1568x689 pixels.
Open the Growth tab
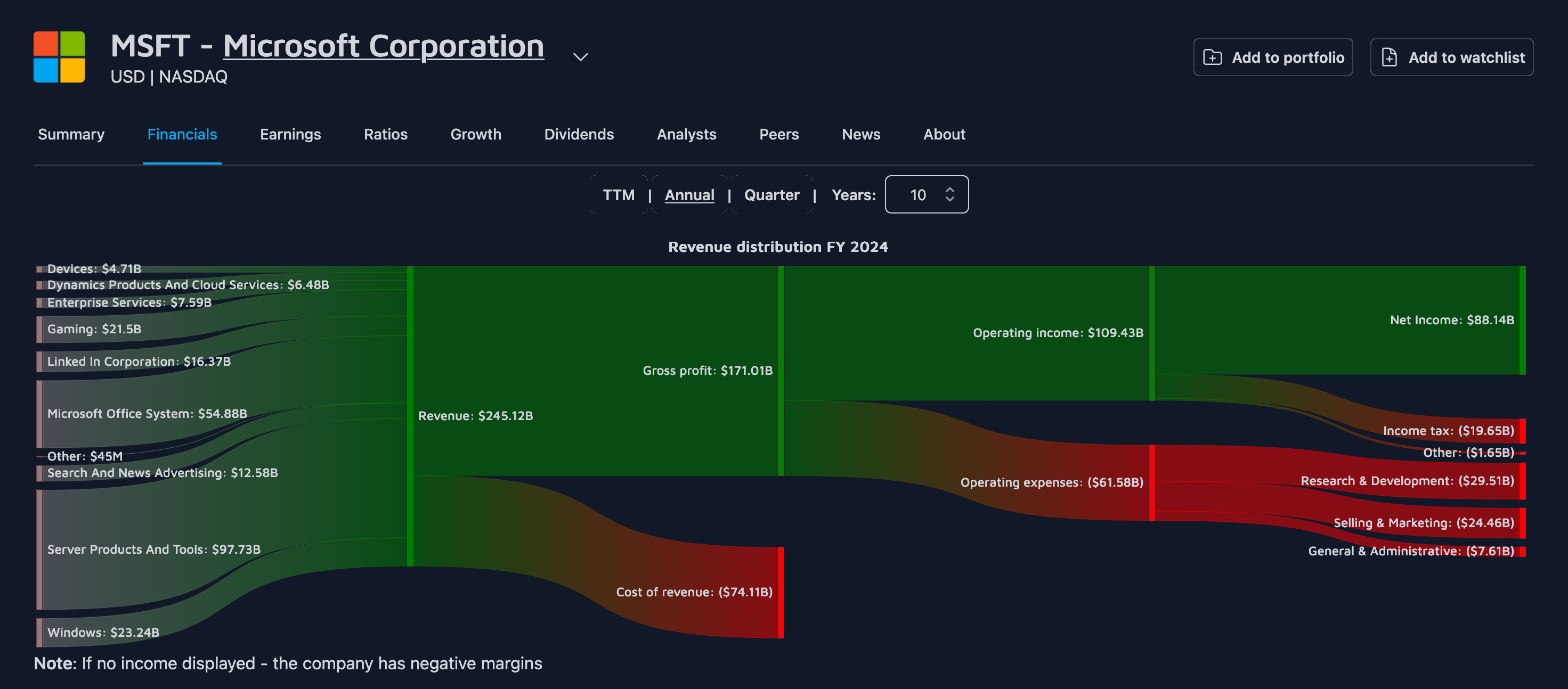coord(475,134)
